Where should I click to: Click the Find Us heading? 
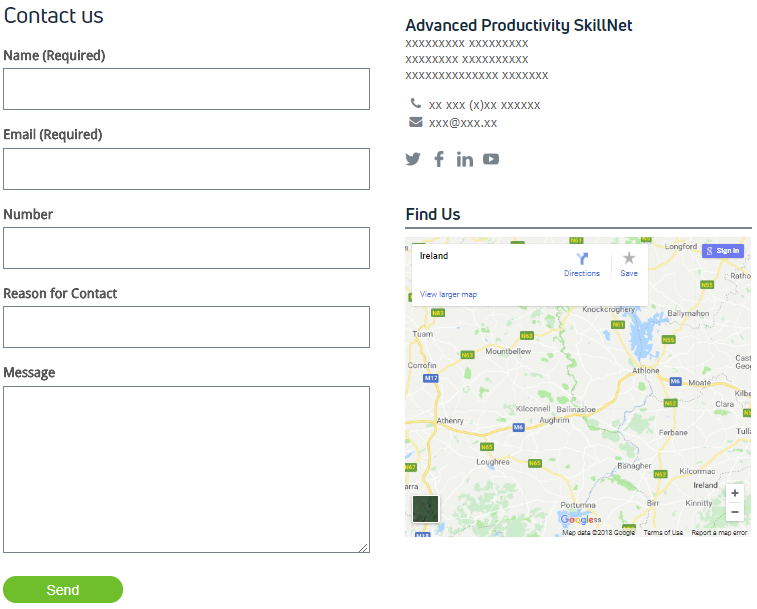pyautogui.click(x=433, y=214)
